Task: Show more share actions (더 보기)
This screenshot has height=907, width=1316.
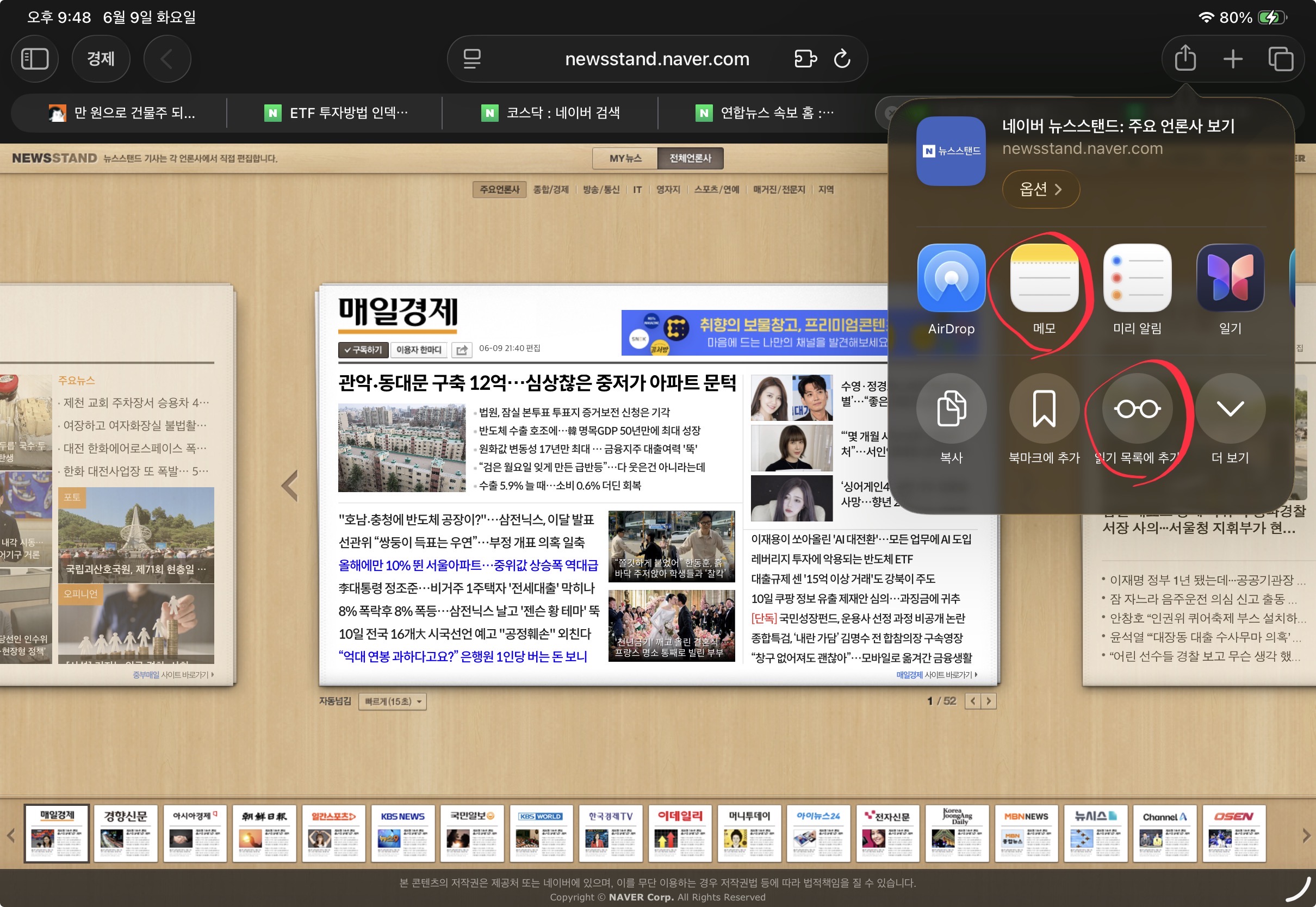Action: point(1231,419)
